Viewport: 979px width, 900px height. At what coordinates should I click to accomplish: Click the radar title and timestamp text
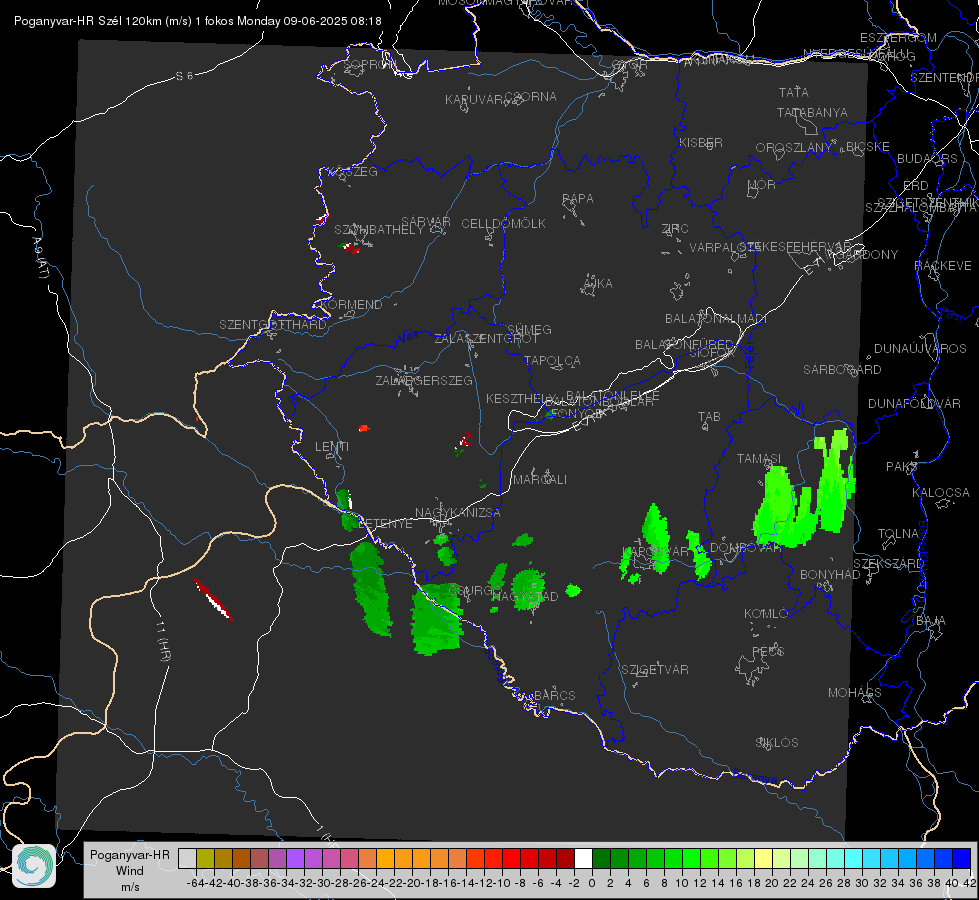coord(197,21)
